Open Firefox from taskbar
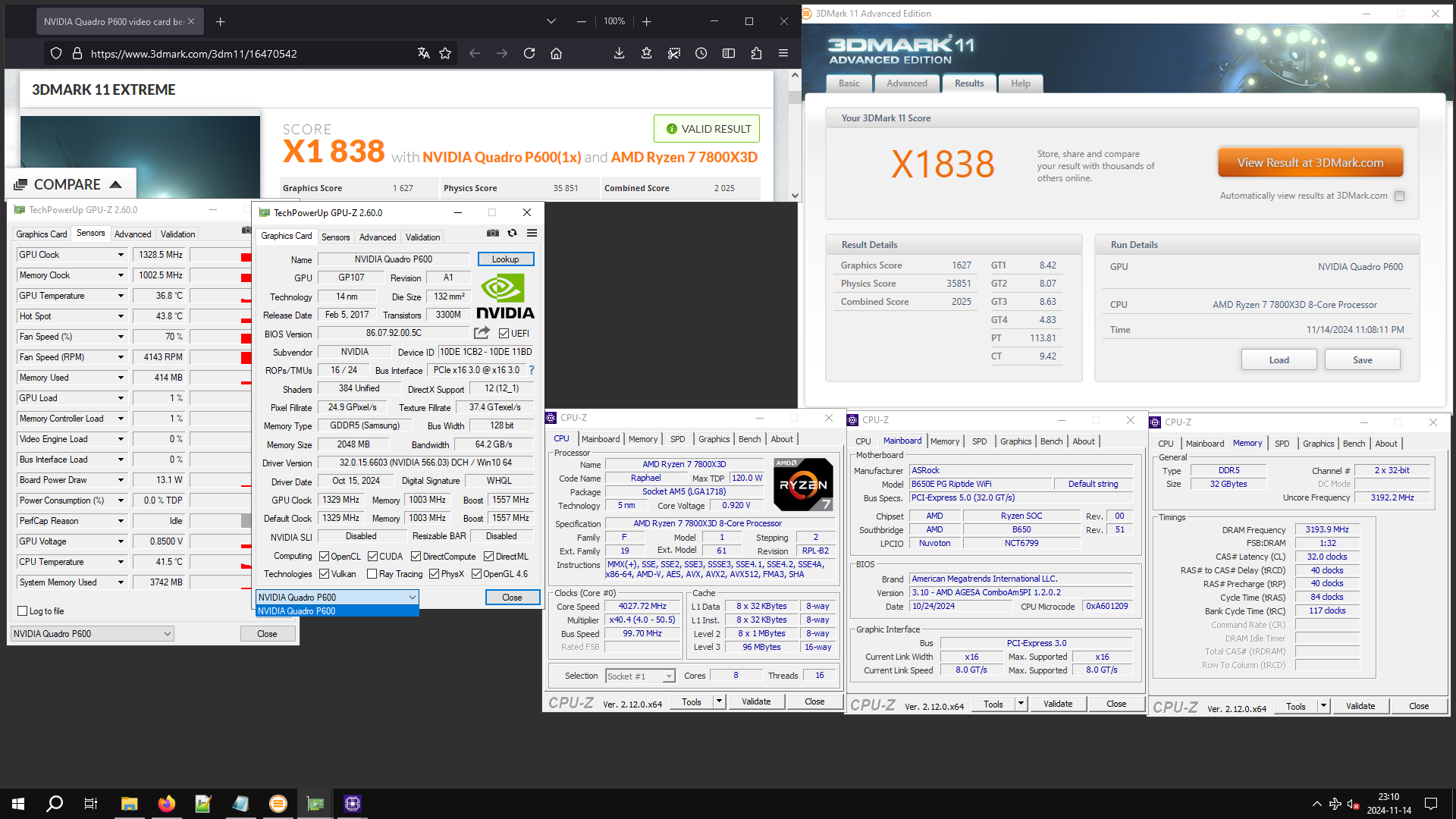This screenshot has width=1456, height=819. click(166, 804)
